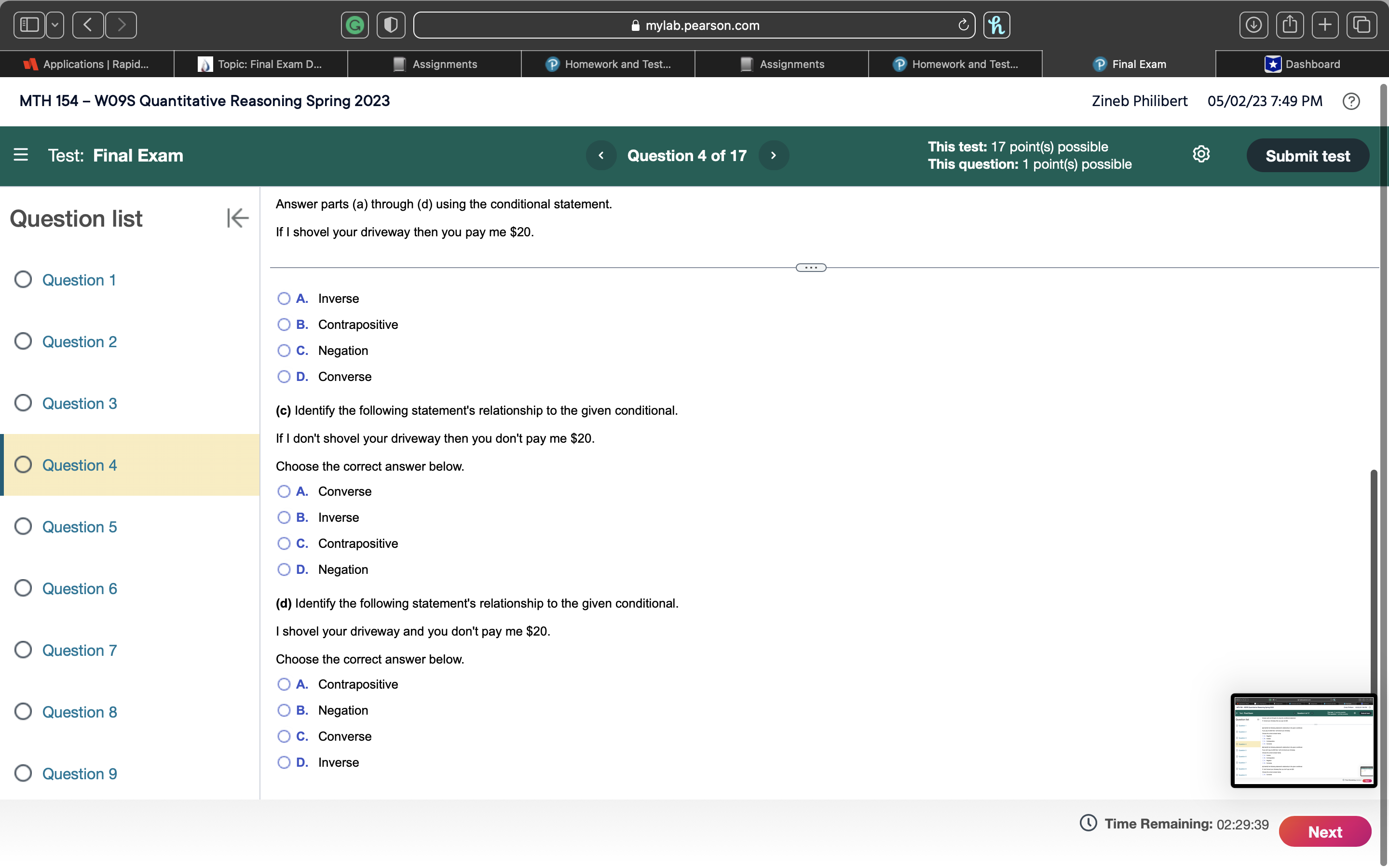Open Question 7 from the question list
Viewport: 1389px width, 868px height.
[79, 651]
